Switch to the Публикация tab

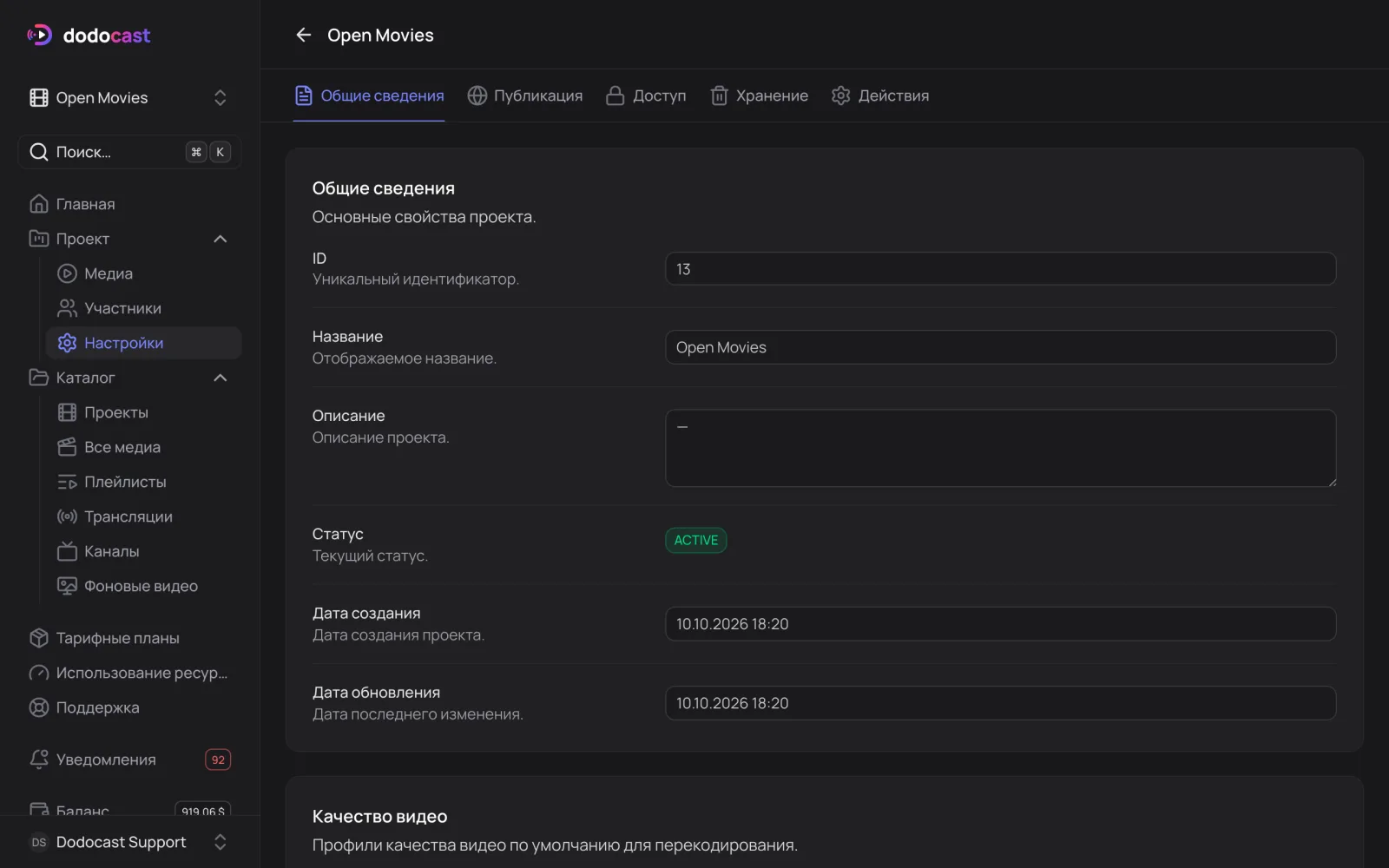[x=525, y=95]
